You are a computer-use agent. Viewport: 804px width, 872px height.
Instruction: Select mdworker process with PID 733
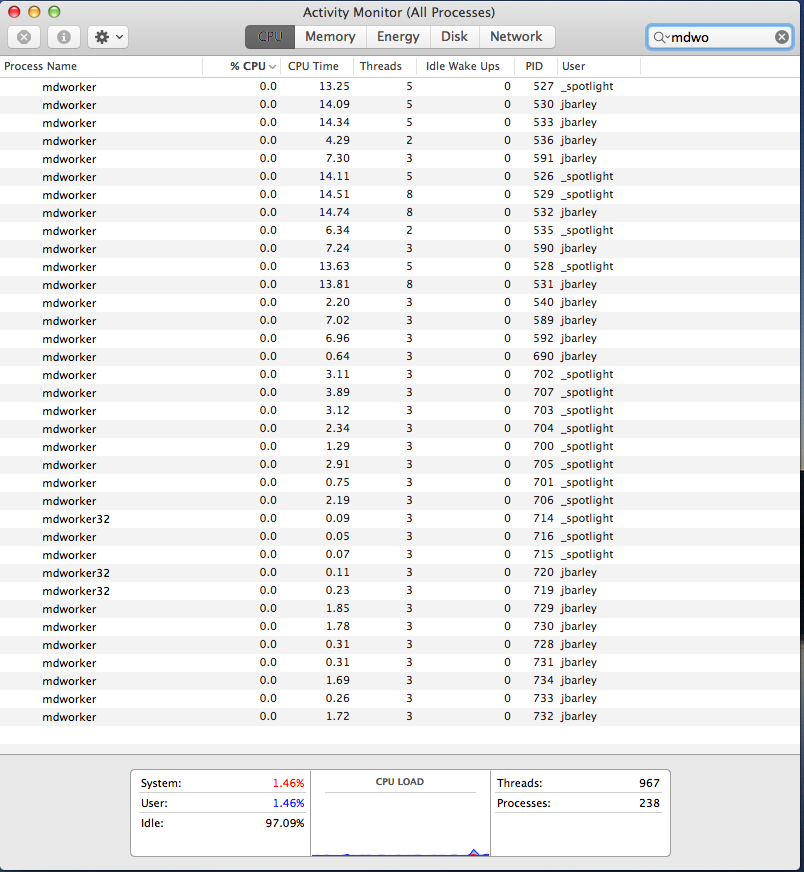click(400, 698)
